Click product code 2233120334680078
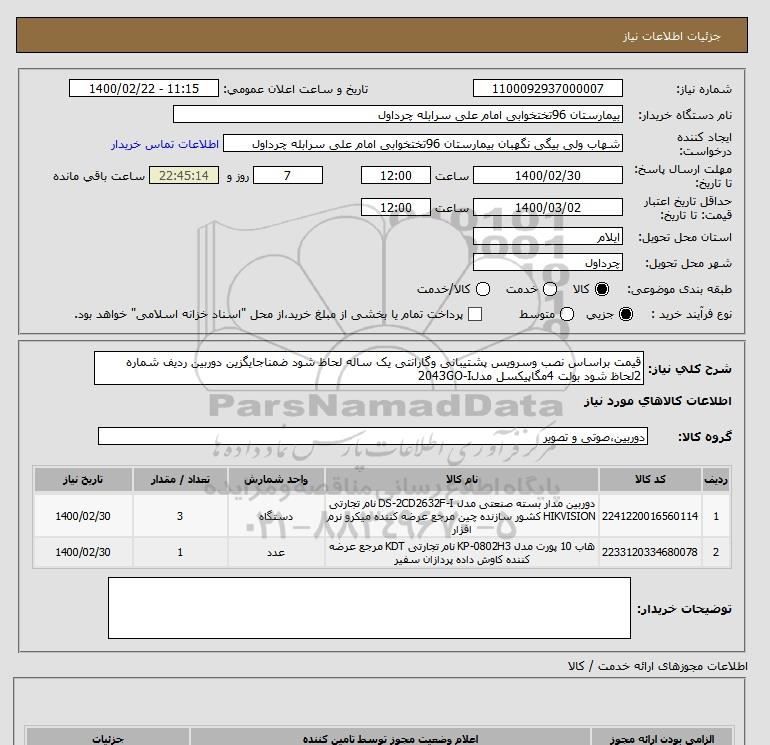Screen dimensions: 770x745 (650, 552)
